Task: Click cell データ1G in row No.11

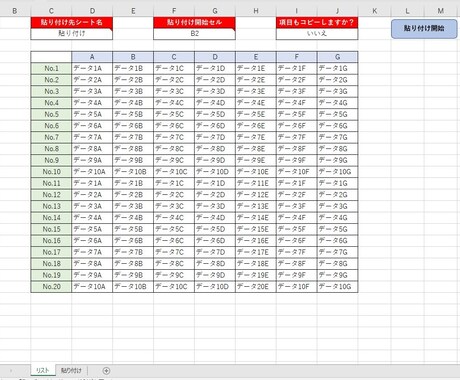Action: 337,183
